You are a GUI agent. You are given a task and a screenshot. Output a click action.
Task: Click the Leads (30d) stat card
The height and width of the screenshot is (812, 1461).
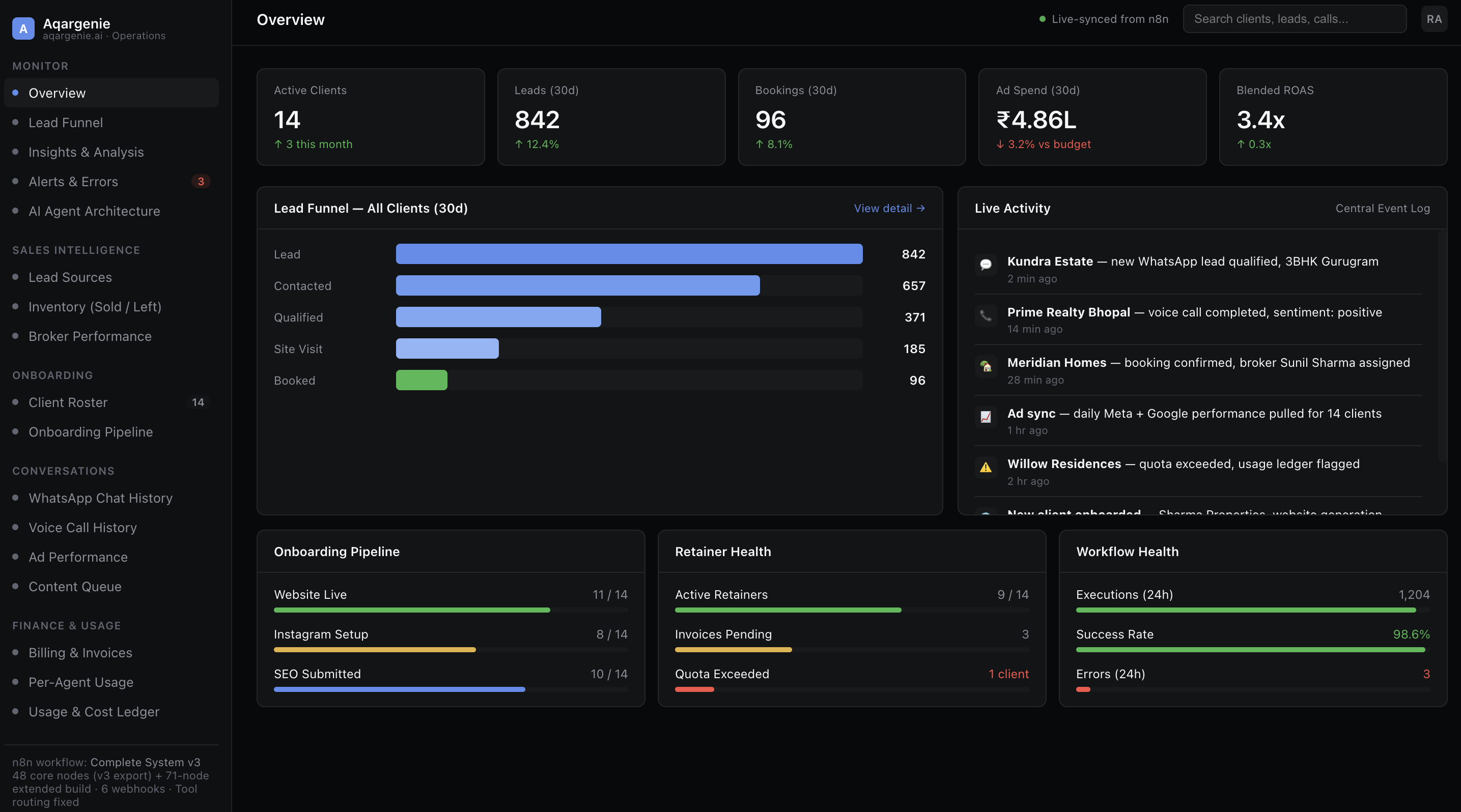click(611, 118)
